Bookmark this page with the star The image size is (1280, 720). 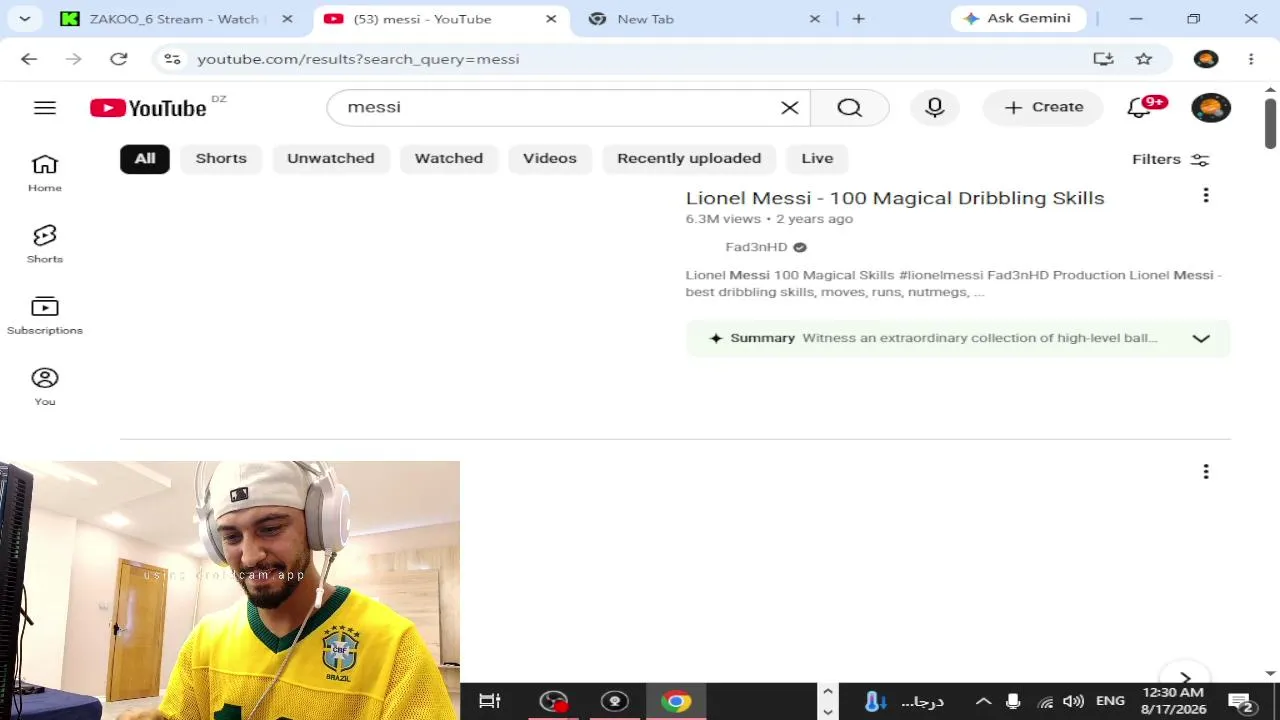click(x=1144, y=59)
